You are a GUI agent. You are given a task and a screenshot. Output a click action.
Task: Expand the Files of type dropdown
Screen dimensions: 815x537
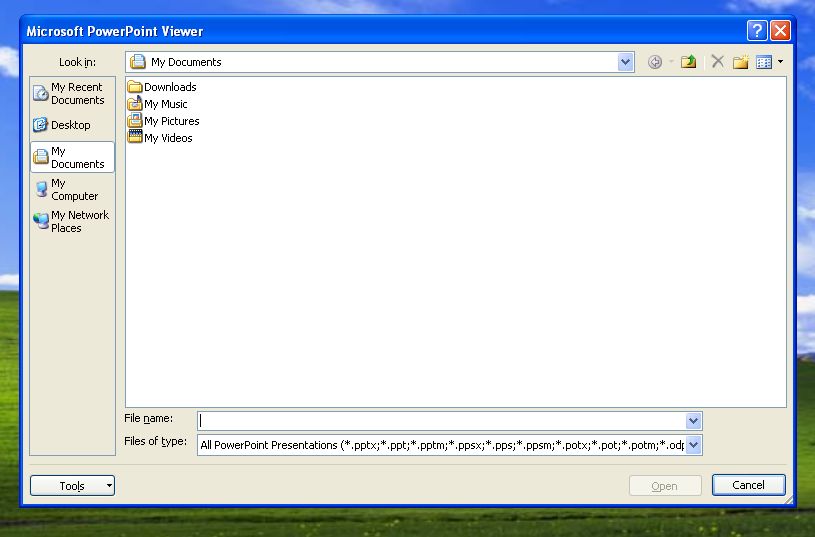(693, 445)
